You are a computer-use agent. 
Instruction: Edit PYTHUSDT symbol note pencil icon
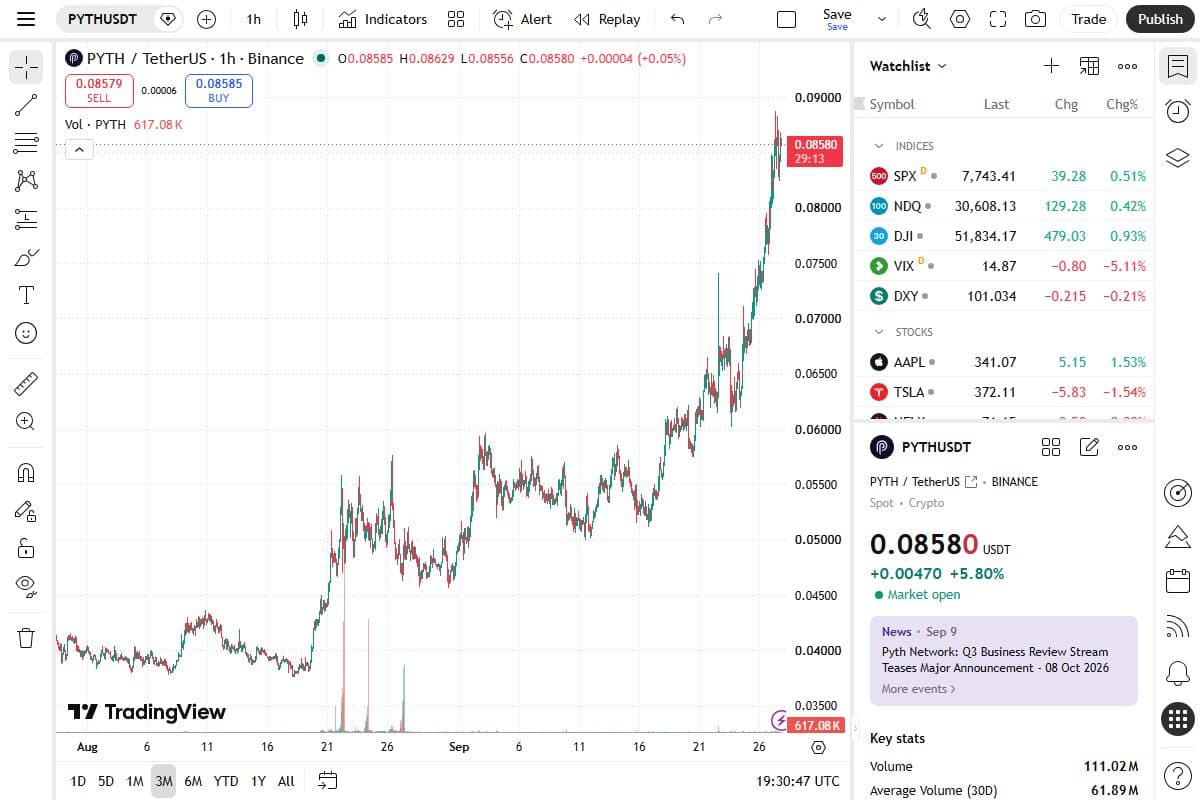(1089, 447)
